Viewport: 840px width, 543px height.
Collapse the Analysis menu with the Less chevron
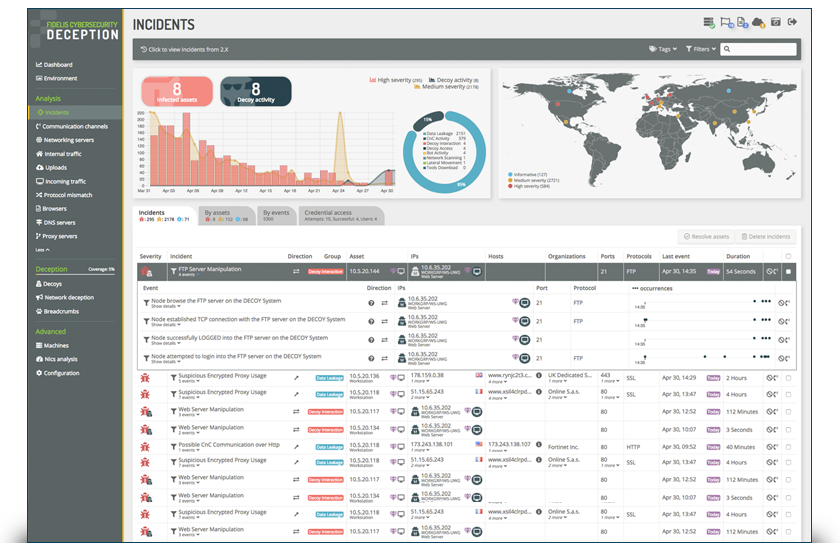pos(42,250)
